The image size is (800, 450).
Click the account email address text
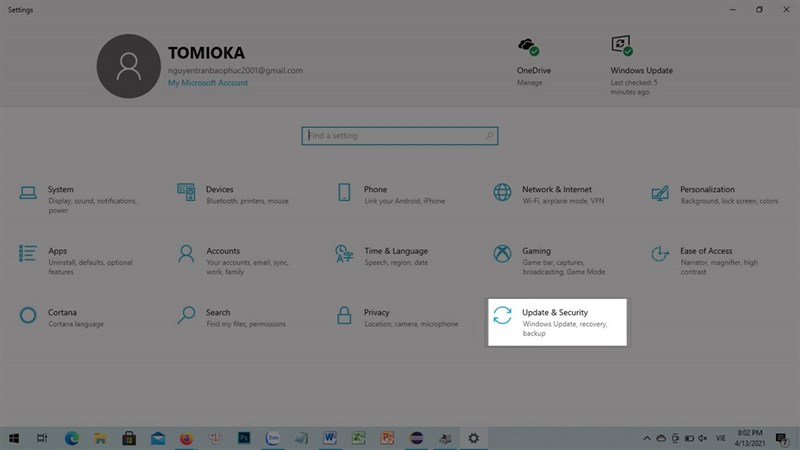tap(235, 70)
